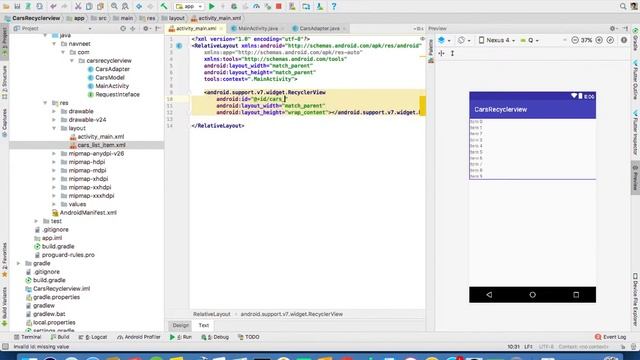
Task: Click the red Stop button in toolbar
Action: tap(279, 7)
